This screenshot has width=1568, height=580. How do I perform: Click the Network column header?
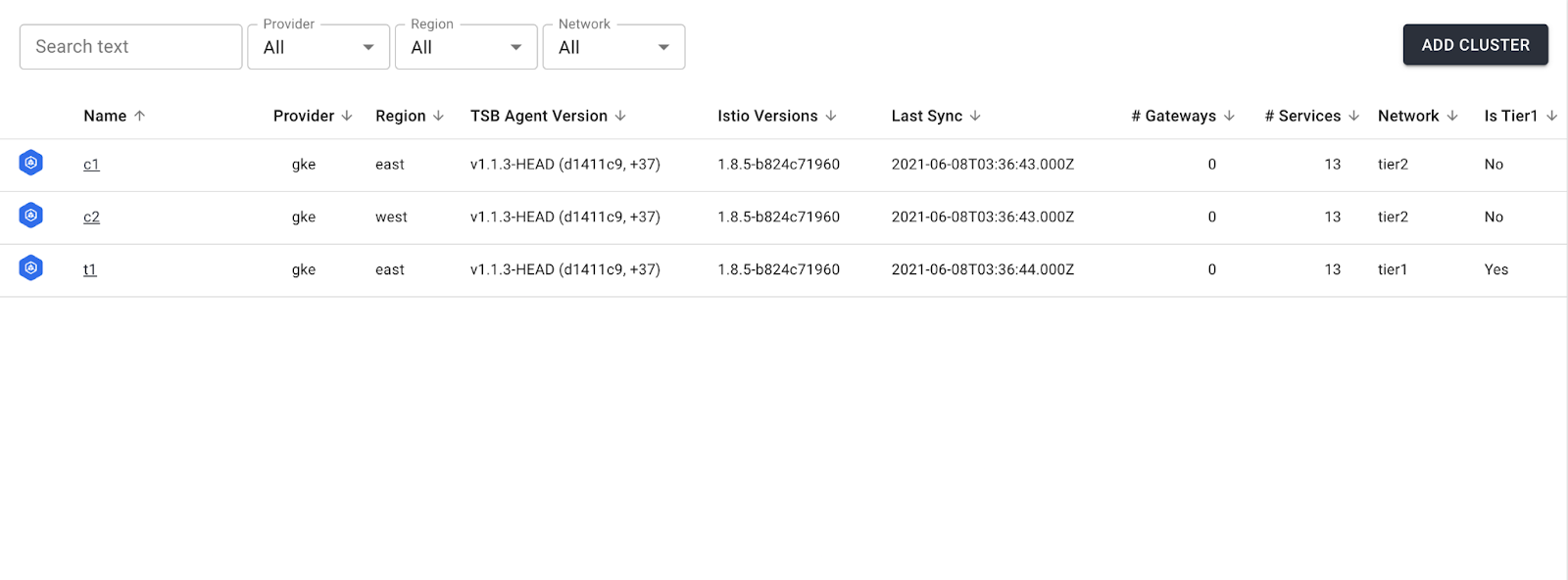pyautogui.click(x=1408, y=116)
